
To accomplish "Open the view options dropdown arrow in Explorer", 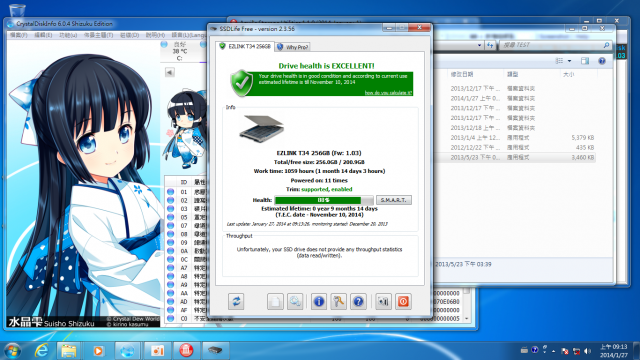I will pyautogui.click(x=569, y=61).
